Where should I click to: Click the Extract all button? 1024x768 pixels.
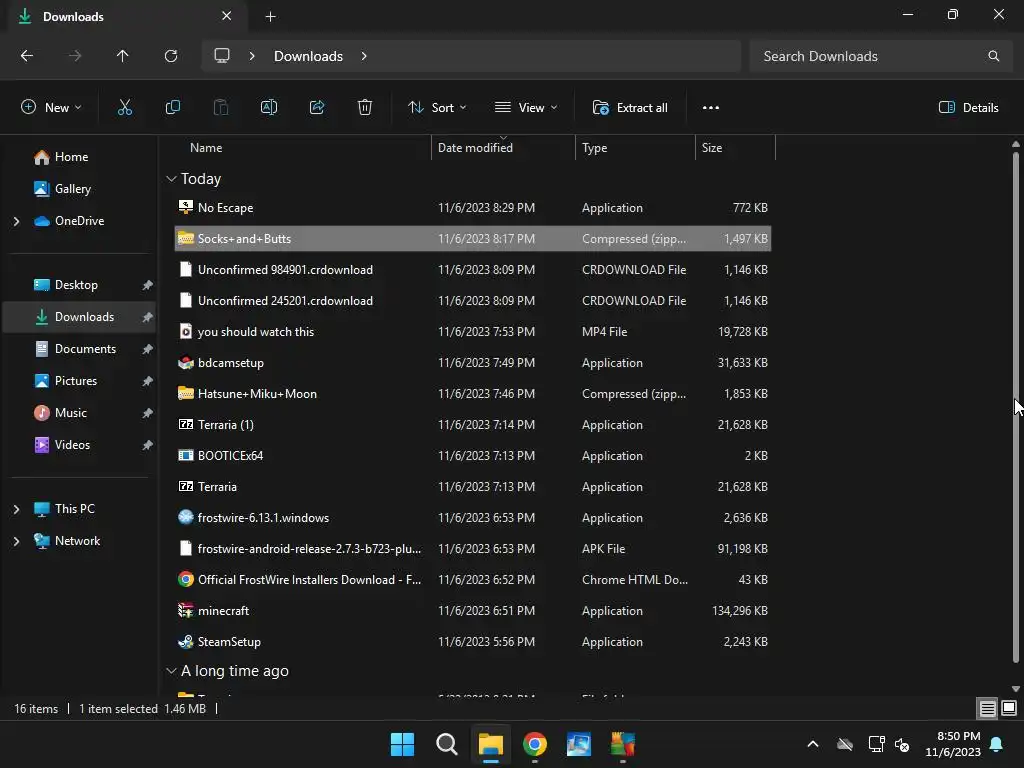click(x=630, y=108)
